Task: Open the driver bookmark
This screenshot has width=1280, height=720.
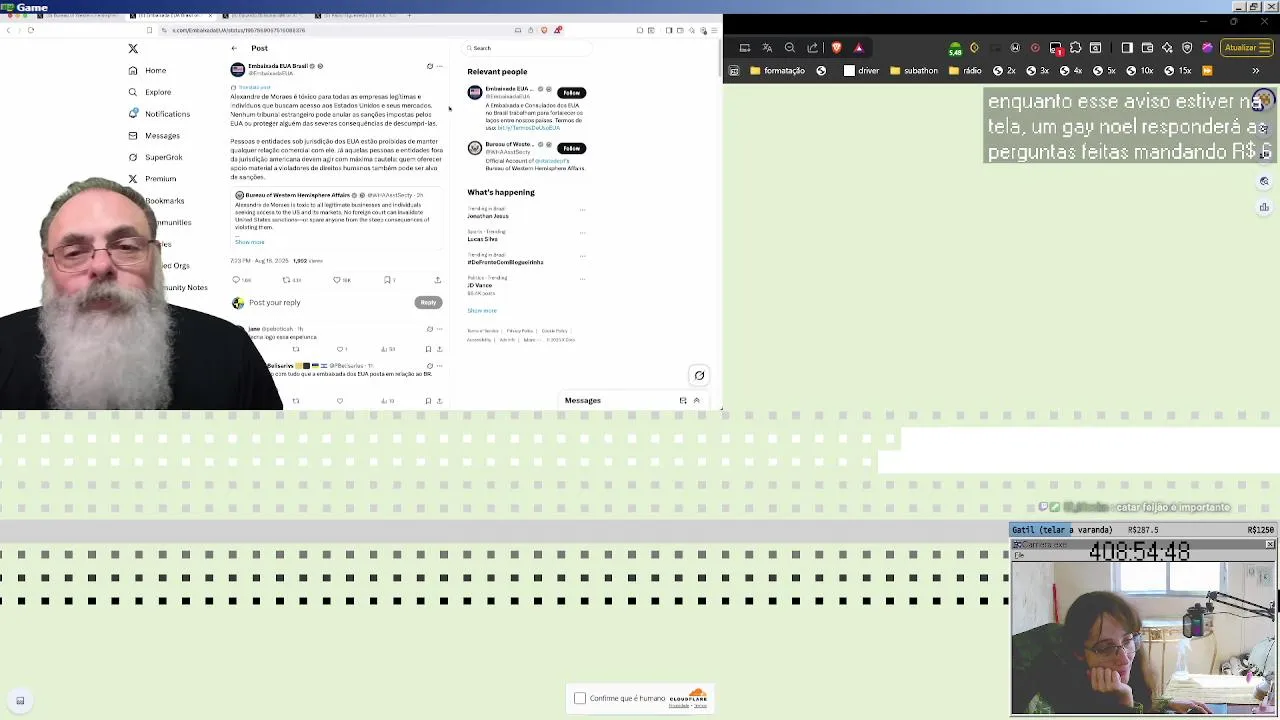Action: pos(861,71)
